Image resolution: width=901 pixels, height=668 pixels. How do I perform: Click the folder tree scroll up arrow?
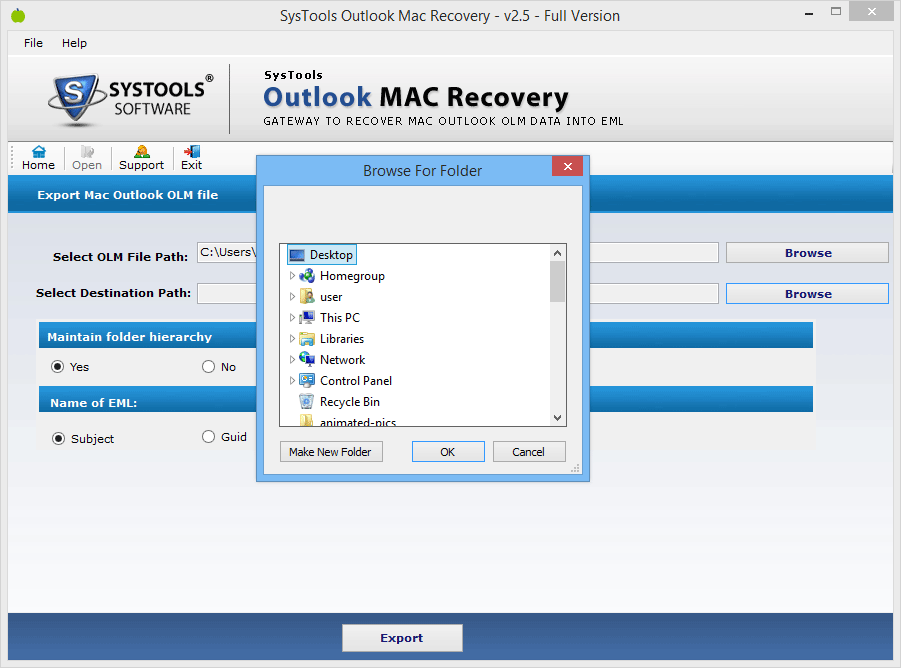point(557,253)
